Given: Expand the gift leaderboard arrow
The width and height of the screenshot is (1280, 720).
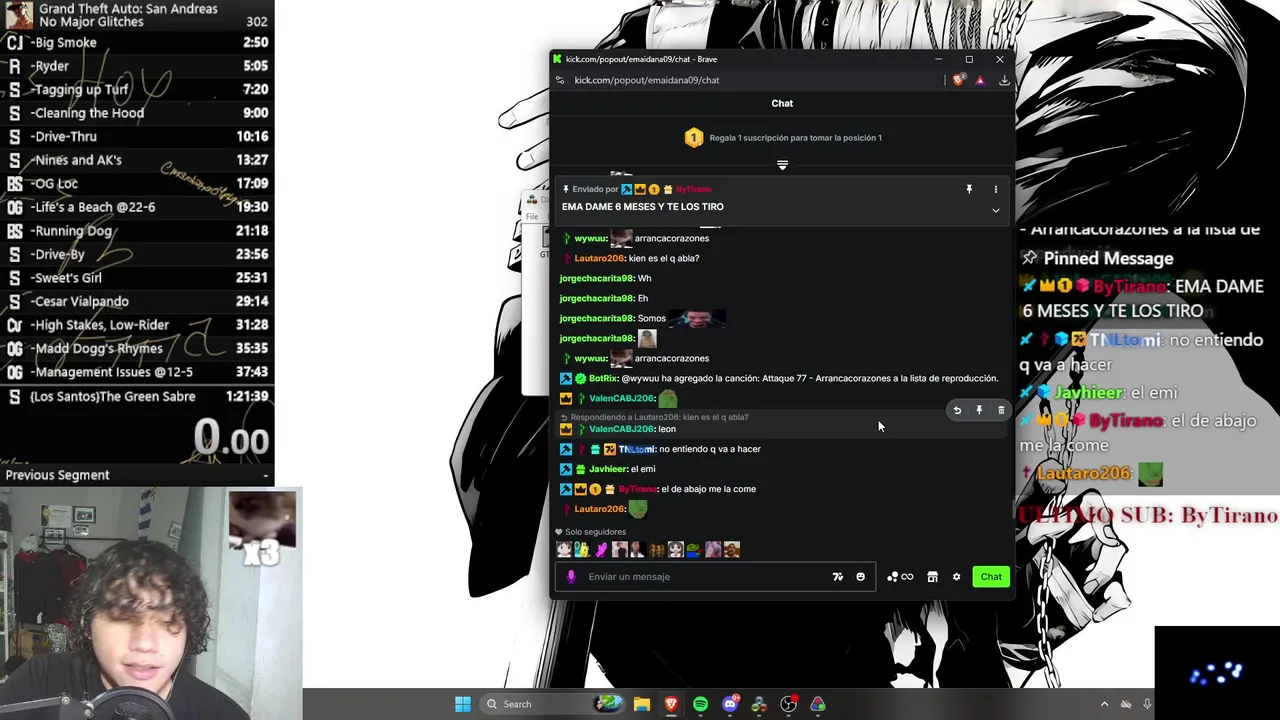Looking at the screenshot, I should [x=782, y=165].
